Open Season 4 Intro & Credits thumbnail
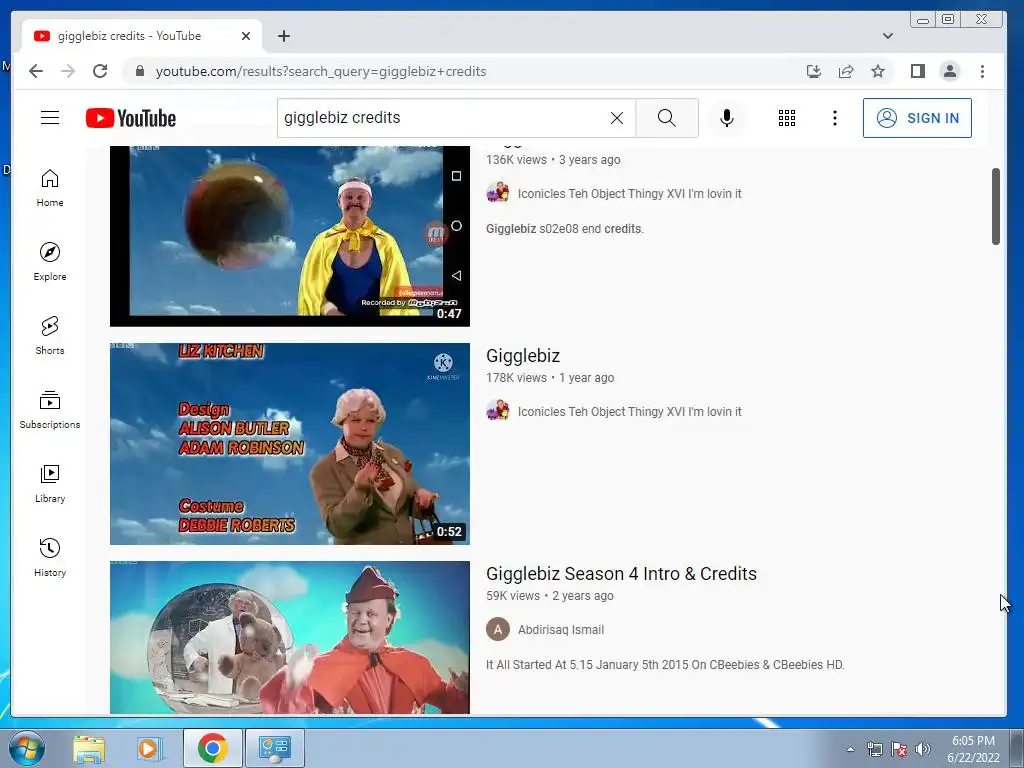The width and height of the screenshot is (1024, 768). click(x=289, y=637)
